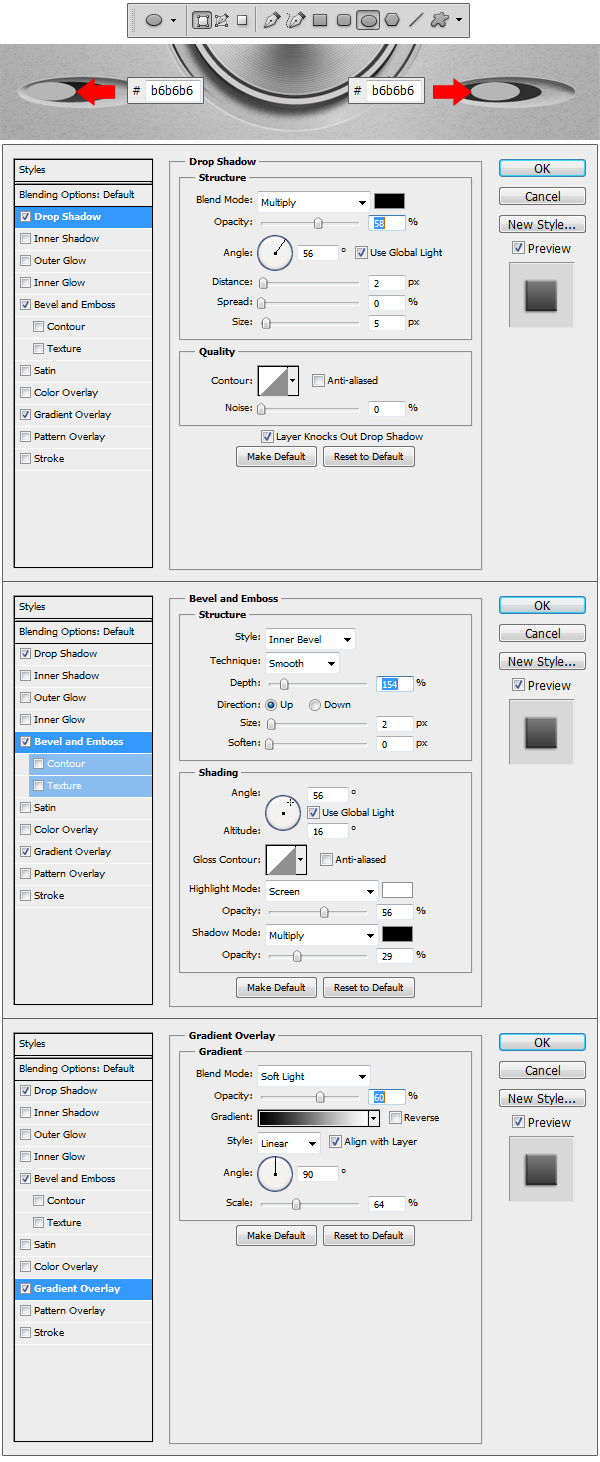
Task: Choose the Down direction radio button
Action: point(315,704)
